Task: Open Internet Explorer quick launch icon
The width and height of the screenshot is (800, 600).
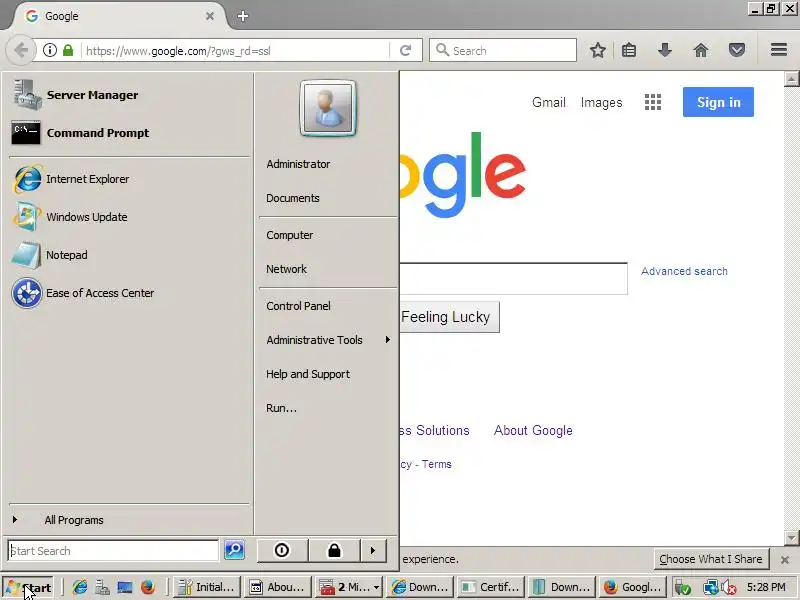Action: (80, 587)
